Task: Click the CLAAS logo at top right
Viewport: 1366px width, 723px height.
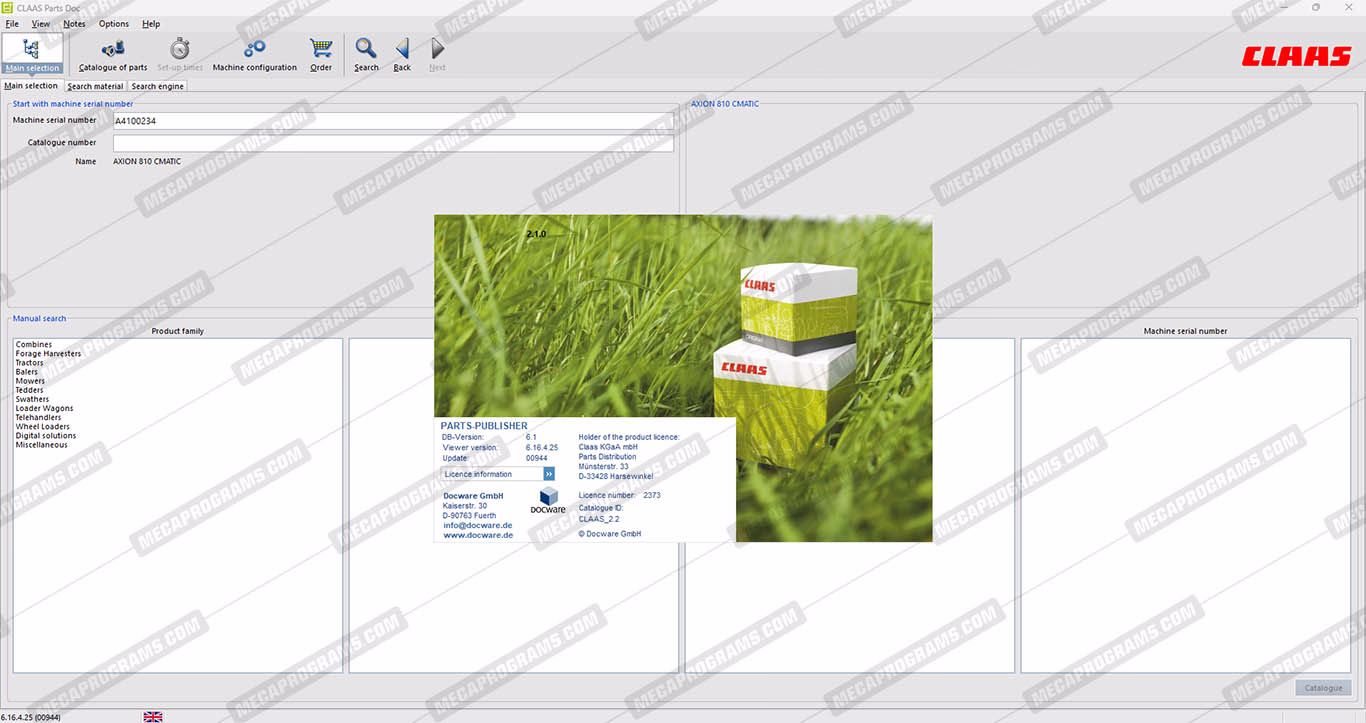Action: tap(1296, 57)
